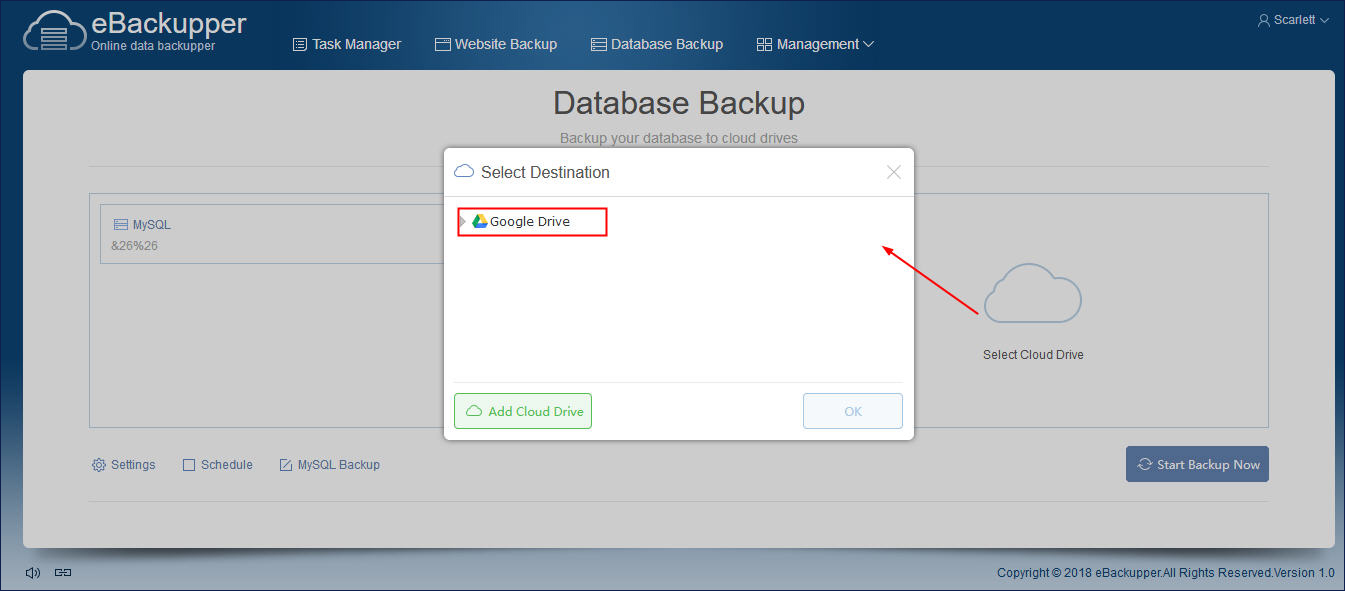
Task: Select the Database Backup menu item
Action: pos(657,44)
